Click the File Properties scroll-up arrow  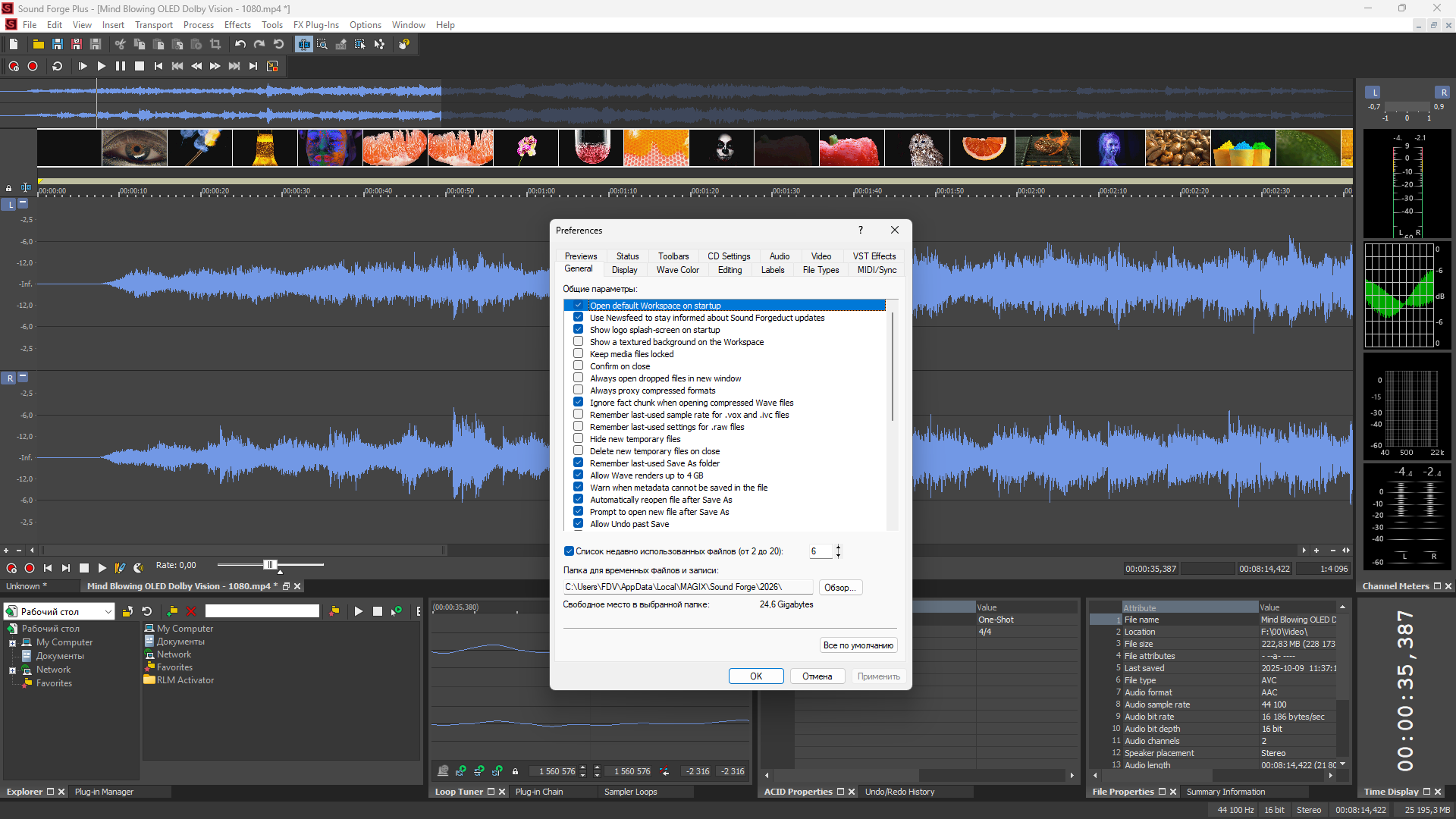point(1342,607)
